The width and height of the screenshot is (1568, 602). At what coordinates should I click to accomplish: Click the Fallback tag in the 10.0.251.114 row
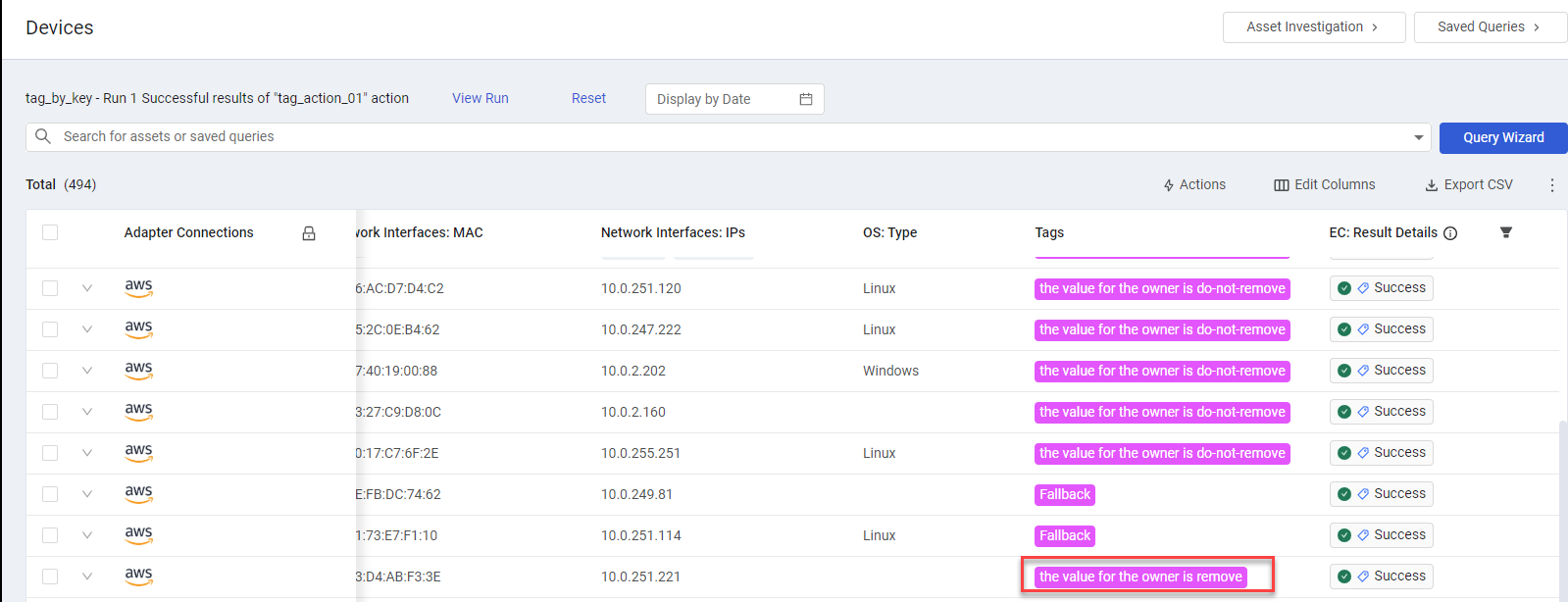[1065, 535]
